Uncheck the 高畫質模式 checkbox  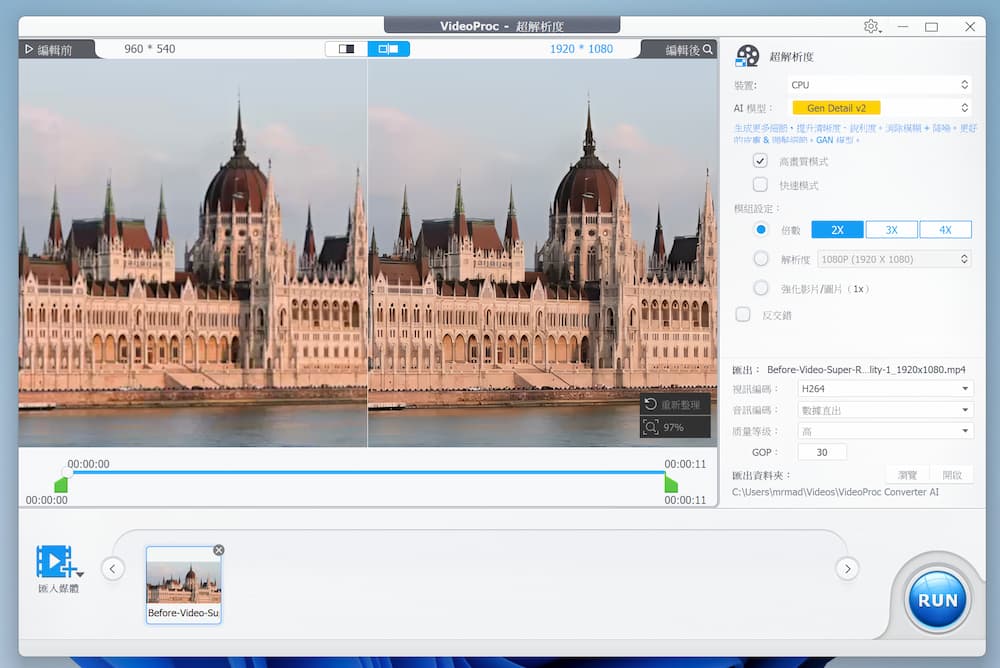(x=759, y=160)
